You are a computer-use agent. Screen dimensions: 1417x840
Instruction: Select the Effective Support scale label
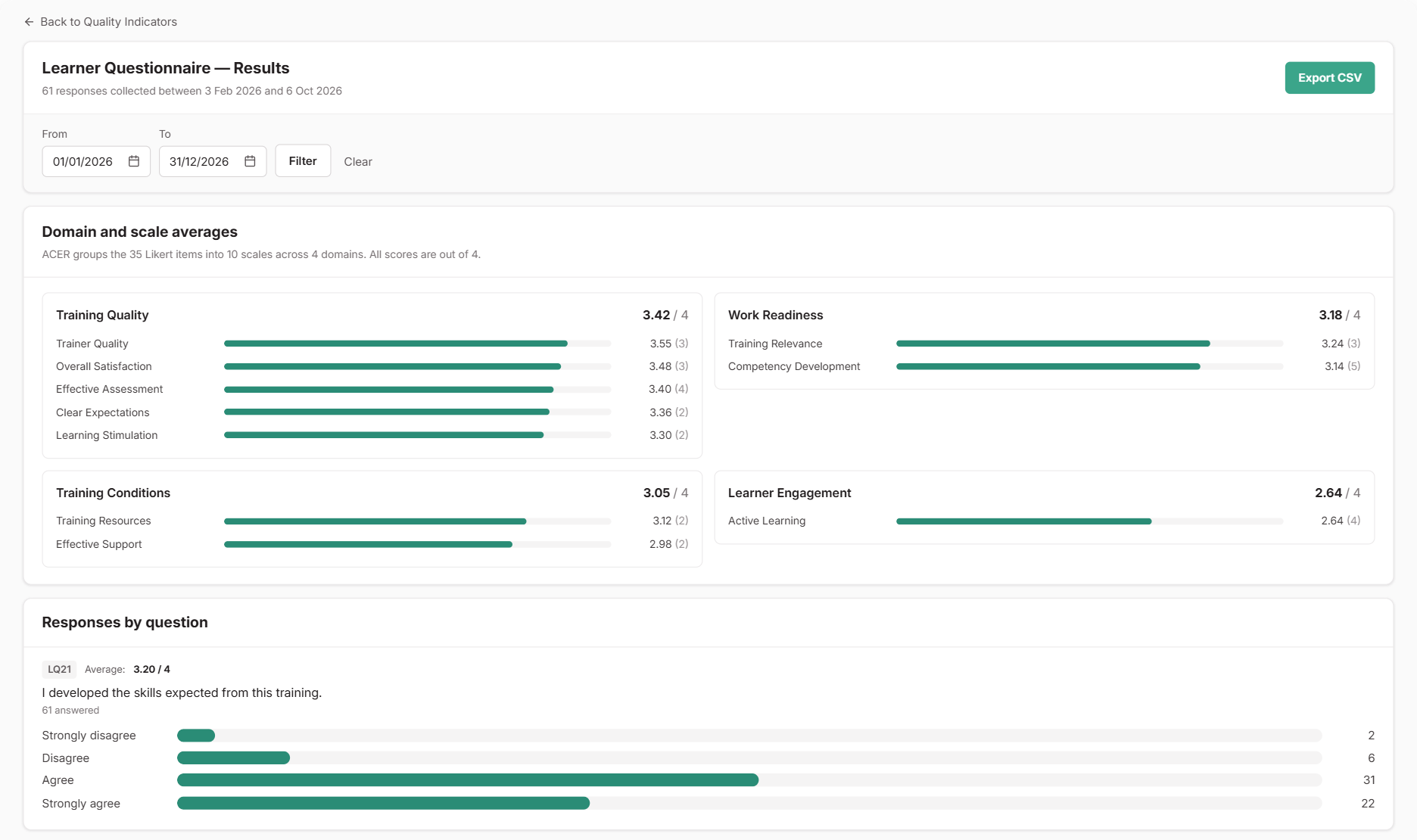click(98, 544)
